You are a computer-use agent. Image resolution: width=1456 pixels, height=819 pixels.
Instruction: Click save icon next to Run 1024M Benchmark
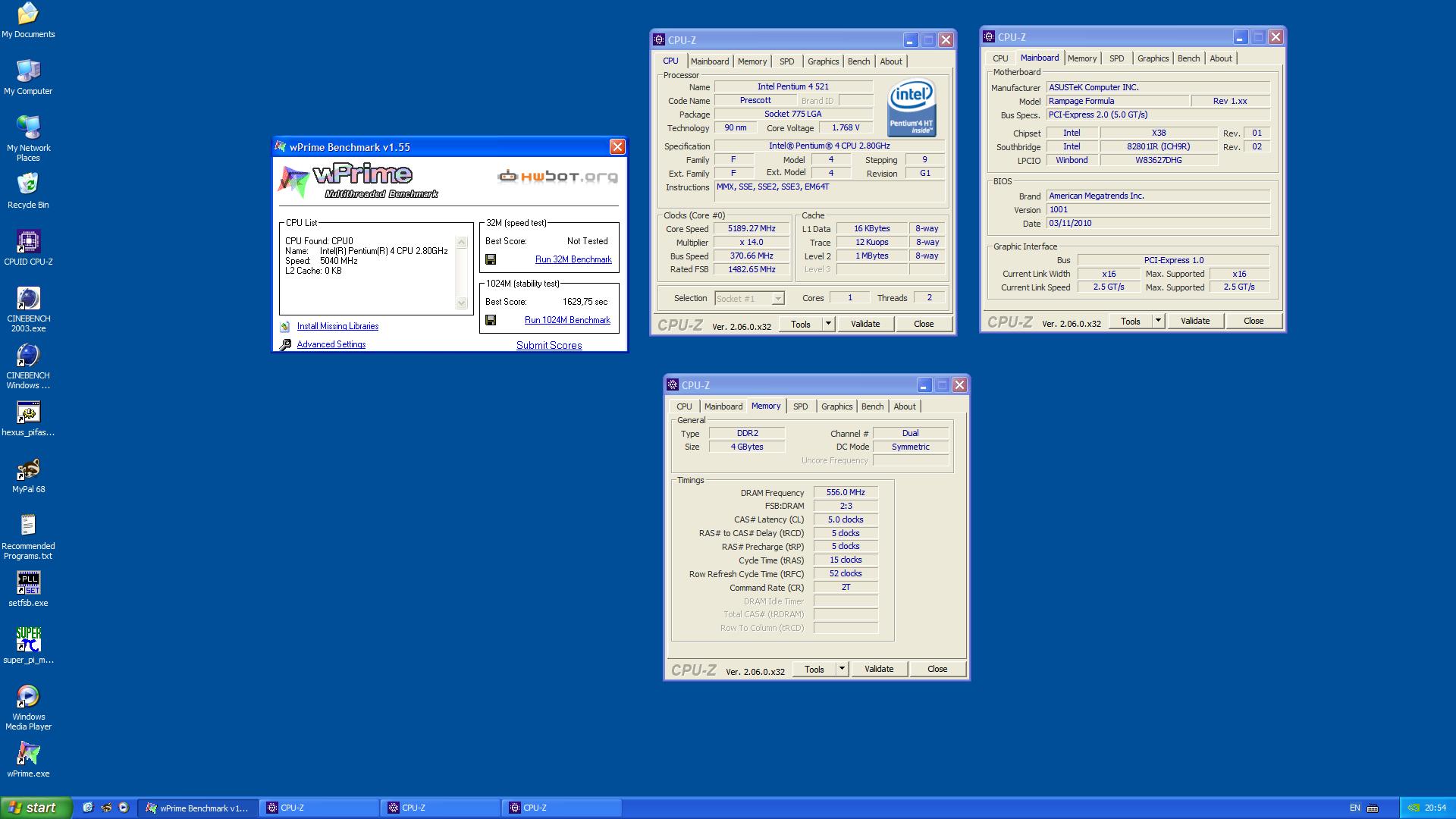tap(491, 320)
